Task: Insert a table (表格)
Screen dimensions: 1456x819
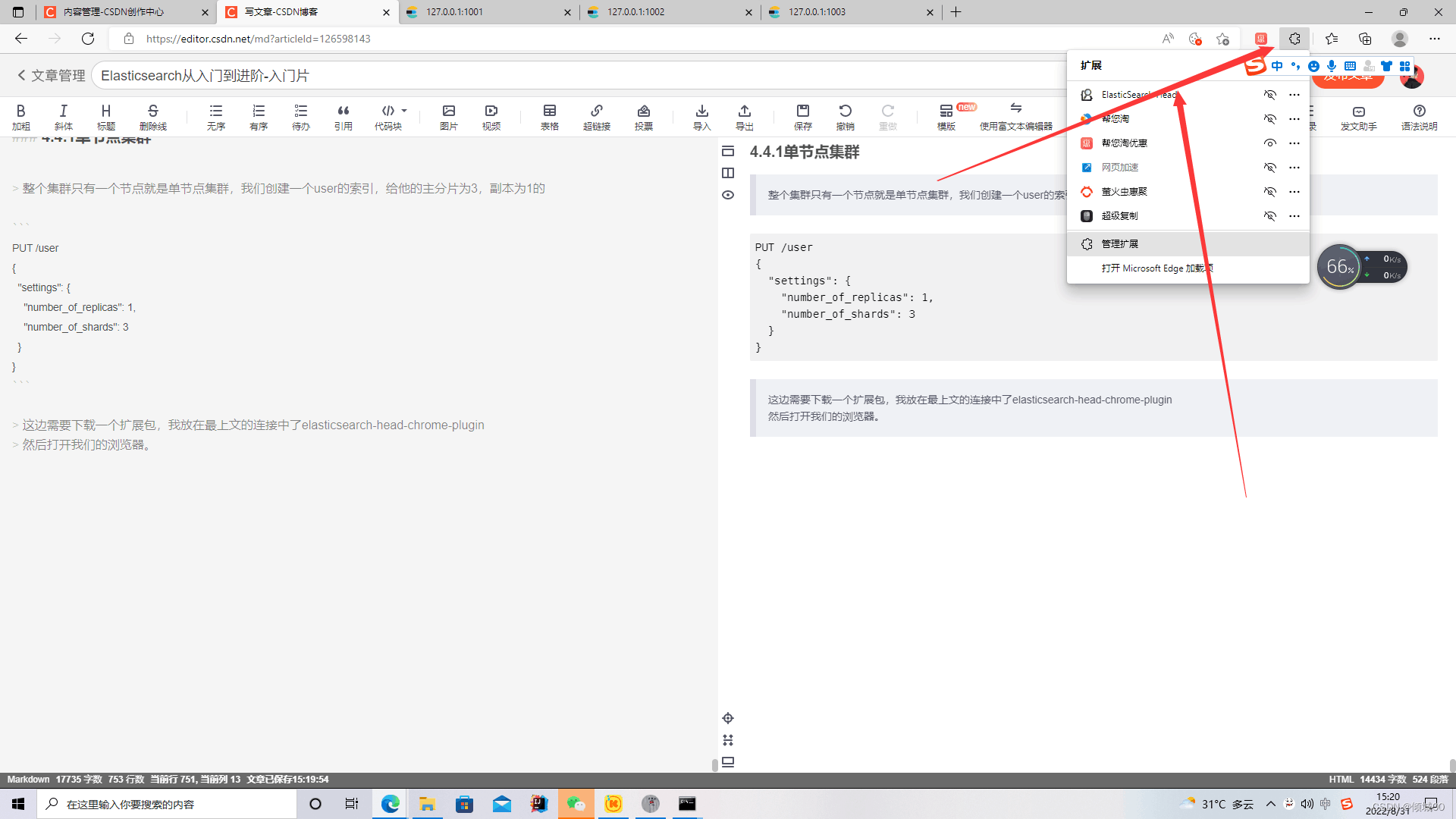Action: click(x=550, y=117)
